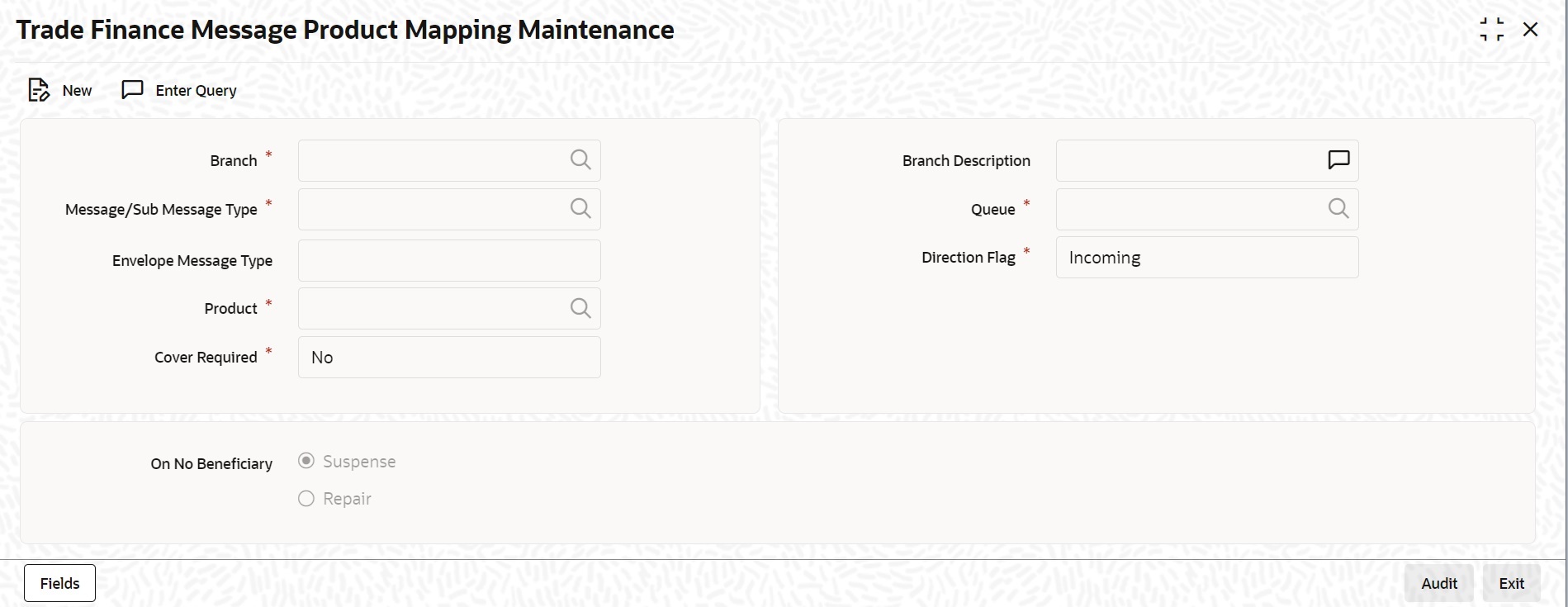Image resolution: width=1568 pixels, height=607 pixels.
Task: Click the Exit button
Action: [1511, 582]
